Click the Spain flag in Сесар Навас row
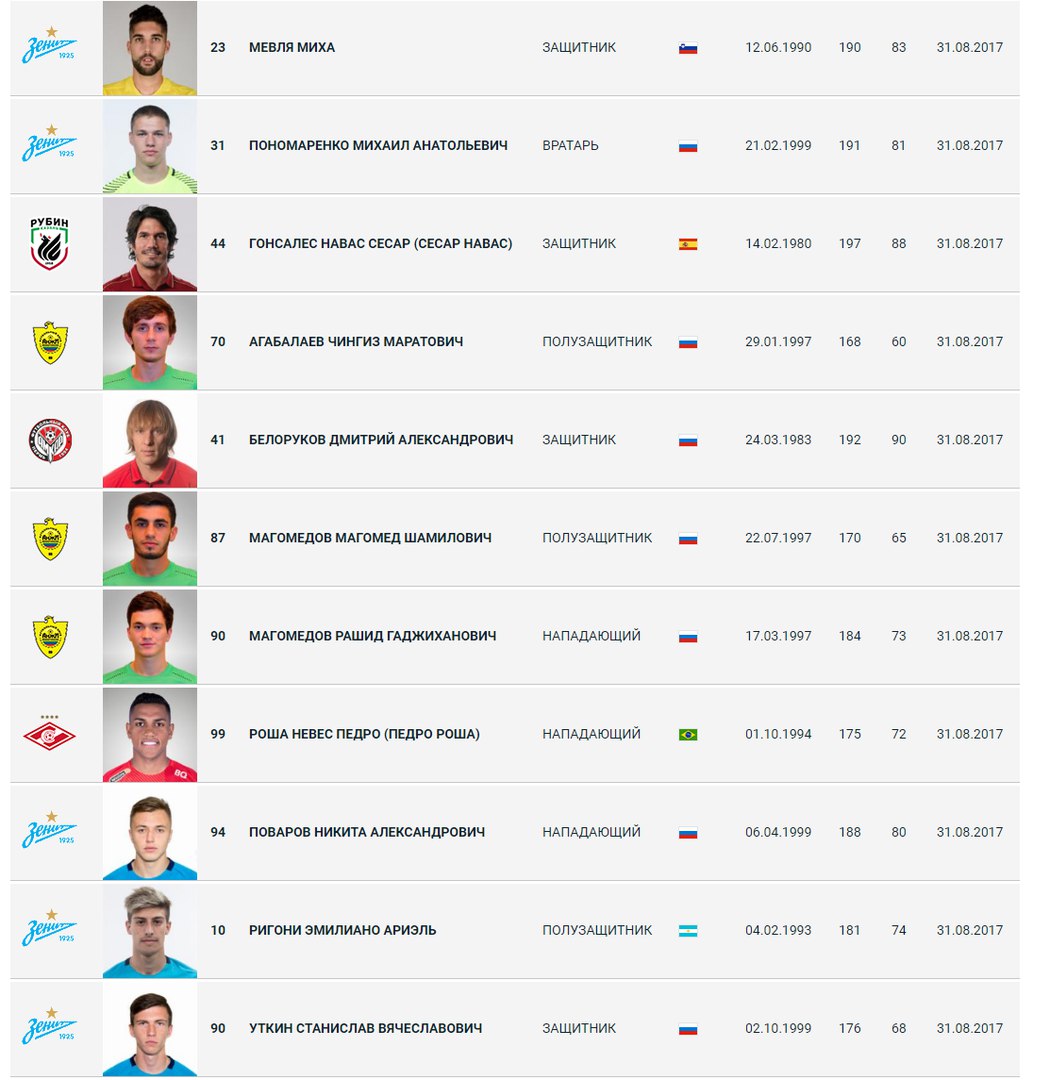The image size is (1050, 1080). tap(688, 245)
